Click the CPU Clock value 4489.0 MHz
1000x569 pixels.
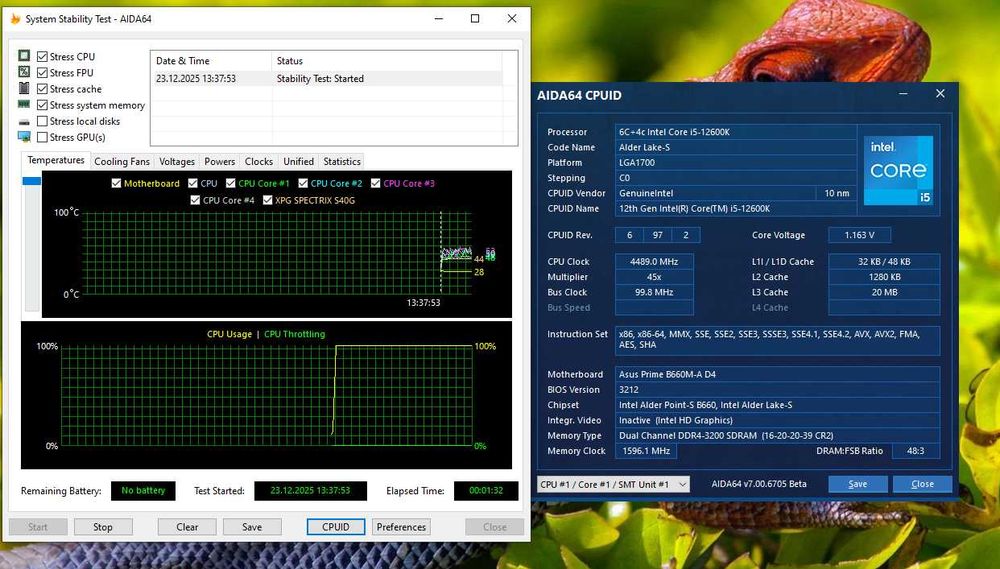point(654,262)
